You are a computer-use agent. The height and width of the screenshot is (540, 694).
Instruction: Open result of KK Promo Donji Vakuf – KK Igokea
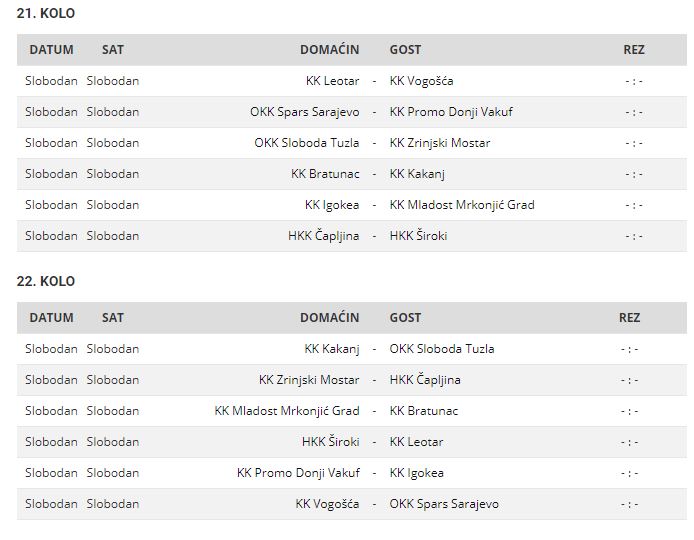click(x=629, y=473)
